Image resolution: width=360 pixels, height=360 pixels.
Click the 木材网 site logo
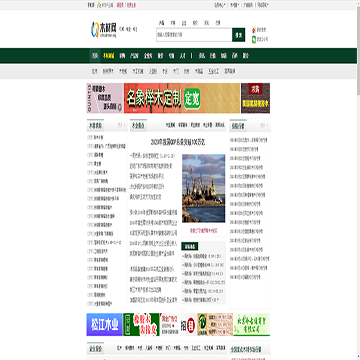point(104,29)
